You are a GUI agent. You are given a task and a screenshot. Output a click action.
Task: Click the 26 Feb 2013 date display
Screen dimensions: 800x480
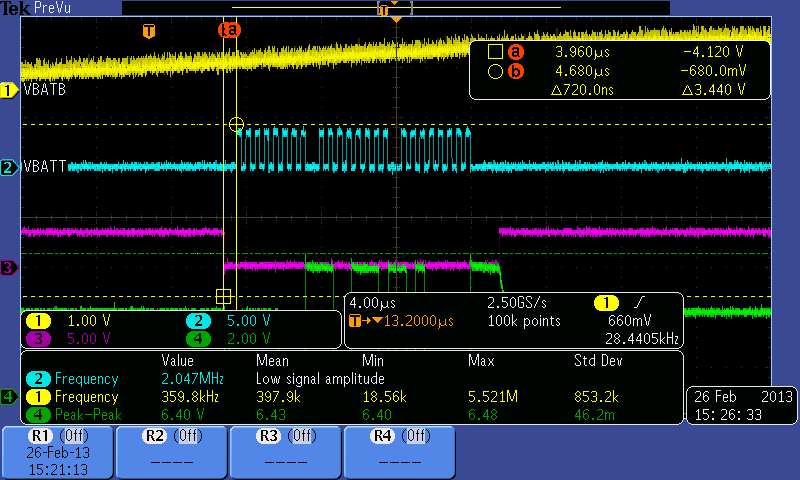(x=743, y=397)
